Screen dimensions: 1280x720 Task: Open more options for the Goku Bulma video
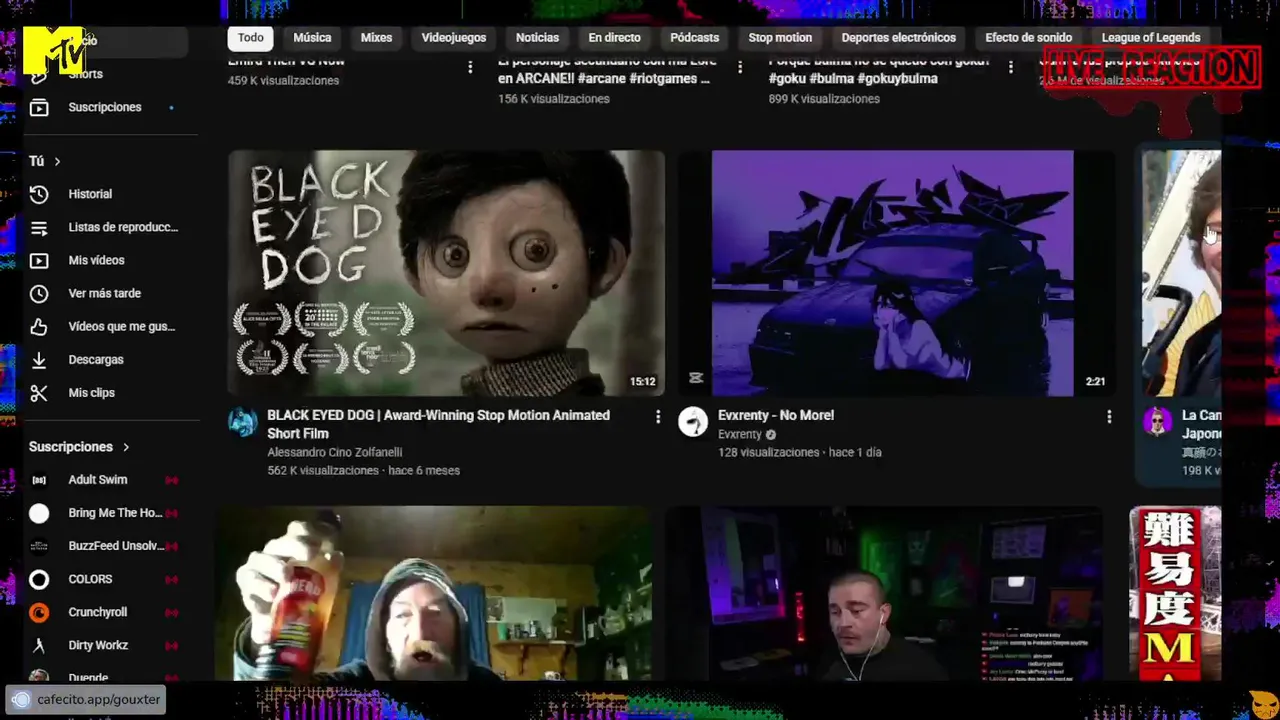pos(1010,67)
